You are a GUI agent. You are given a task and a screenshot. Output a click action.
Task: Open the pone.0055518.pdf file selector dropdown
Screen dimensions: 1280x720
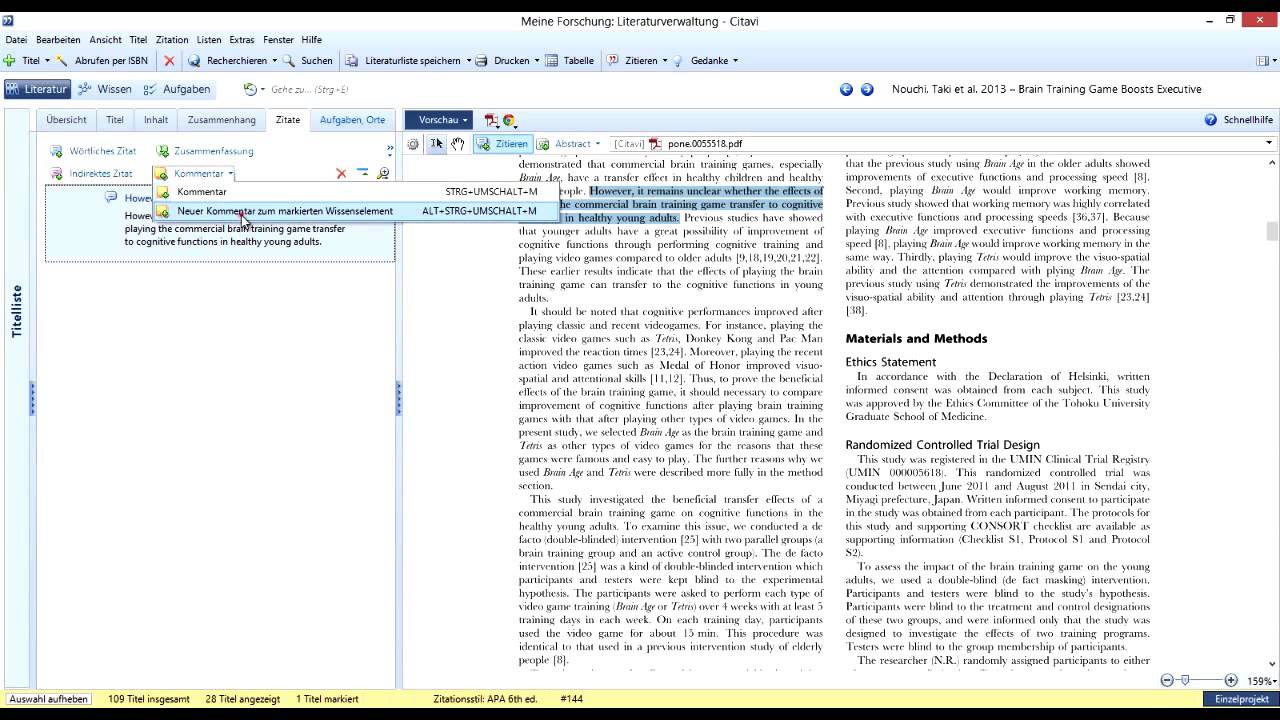tap(1269, 144)
